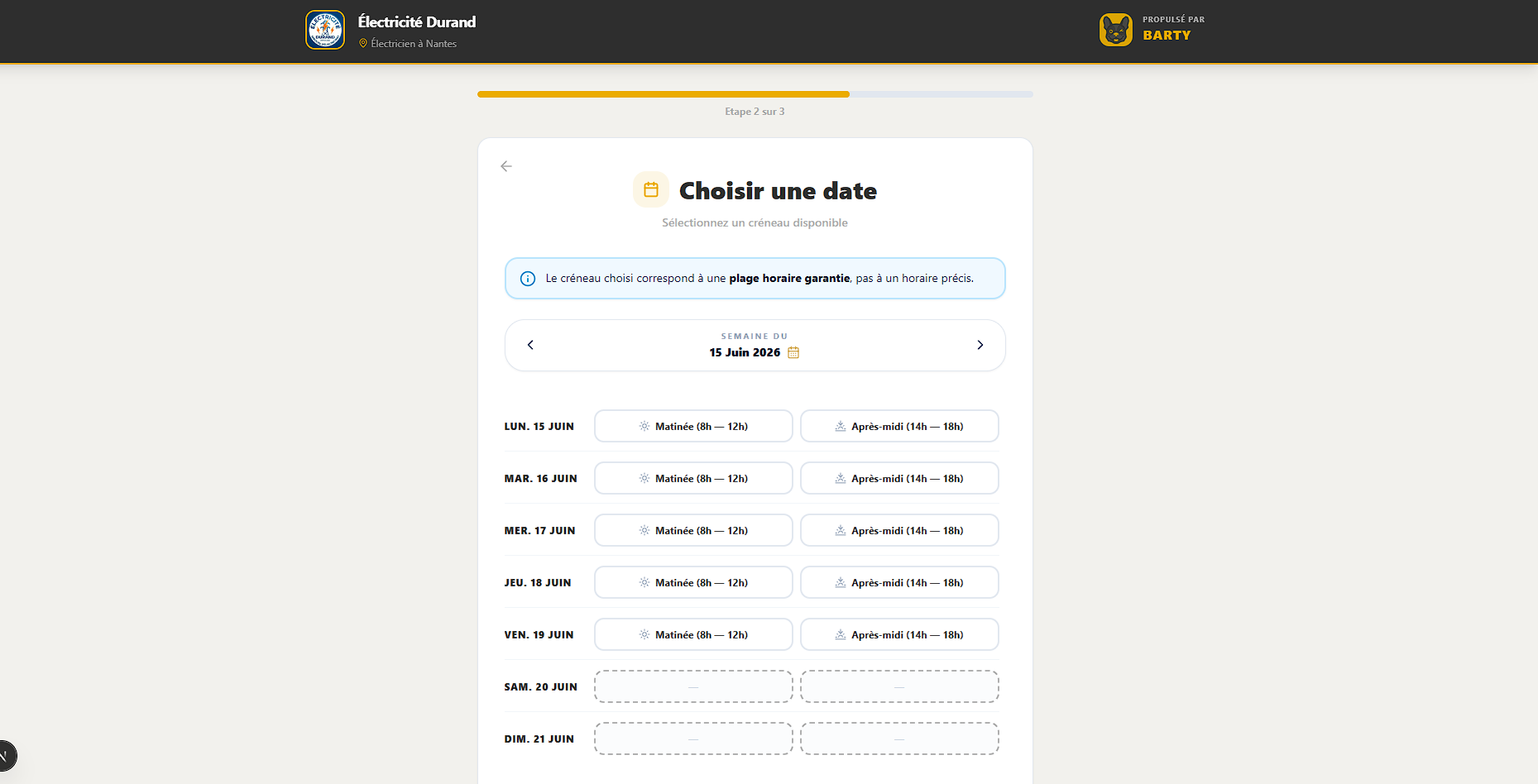Select Matinée slot for Mer. 17 Juin
Screen dimensions: 1538x784
click(x=693, y=530)
